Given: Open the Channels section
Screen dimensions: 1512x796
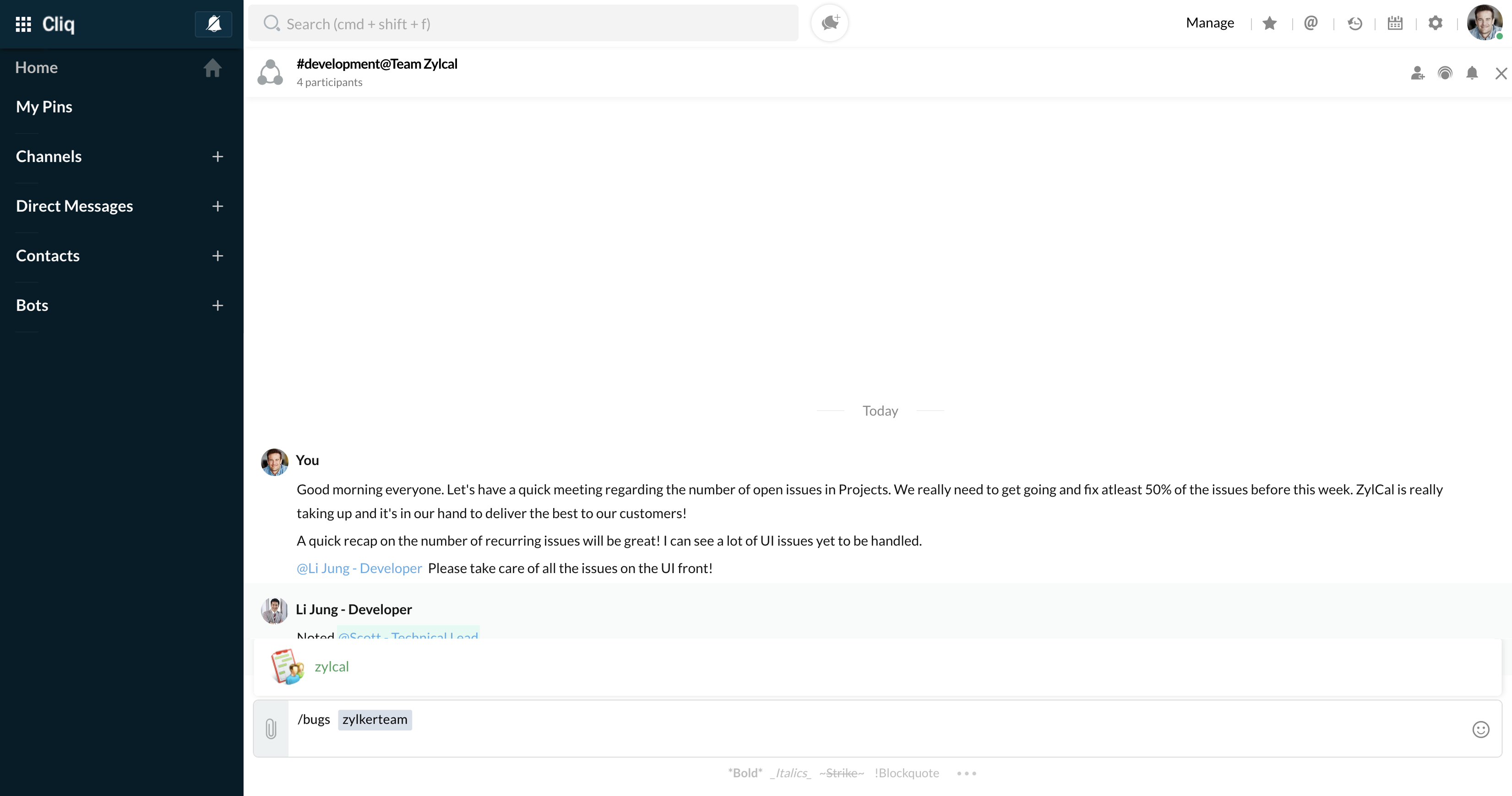Looking at the screenshot, I should pyautogui.click(x=49, y=156).
